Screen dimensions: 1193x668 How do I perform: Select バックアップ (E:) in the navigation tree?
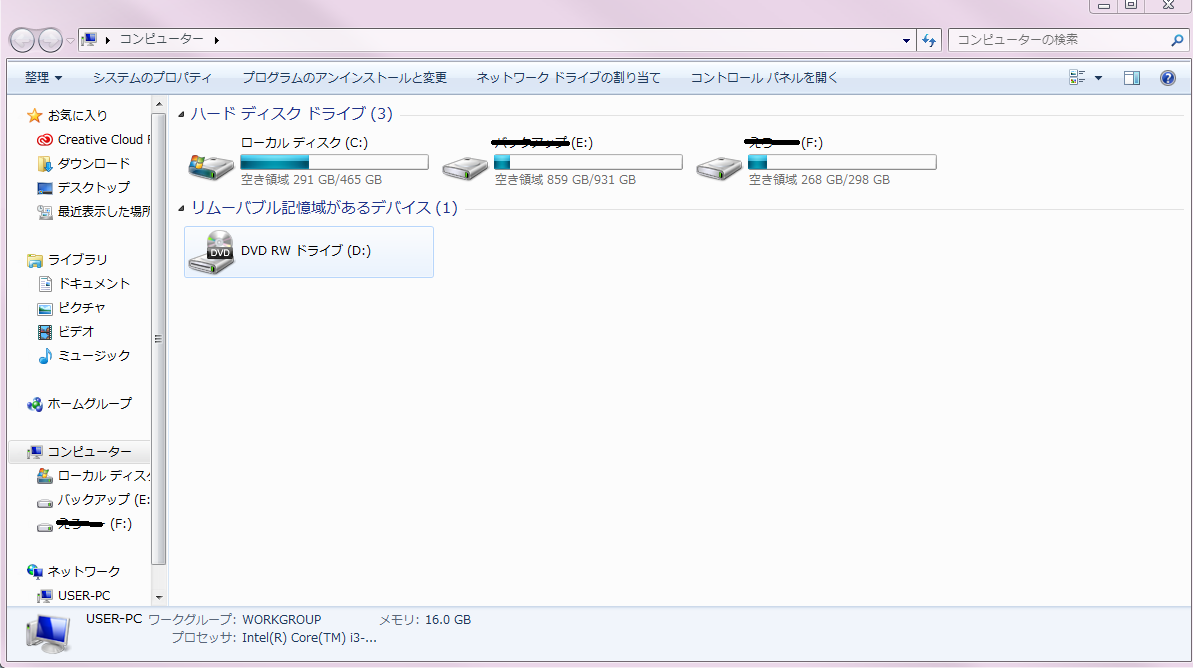pos(94,500)
